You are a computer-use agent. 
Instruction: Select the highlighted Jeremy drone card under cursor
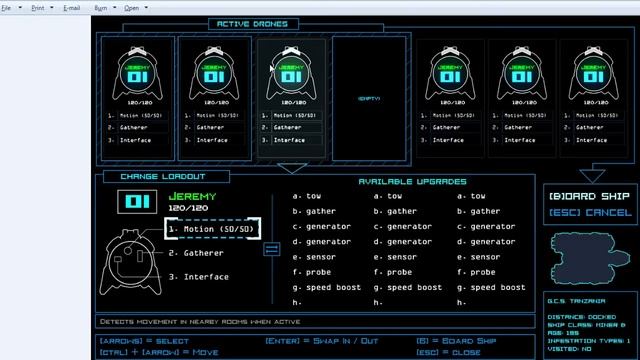[x=291, y=98]
